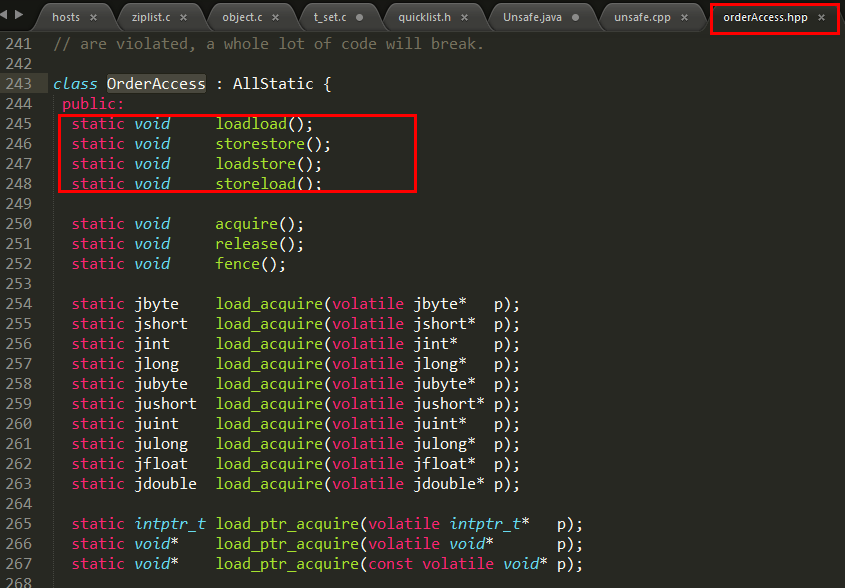Click line number 243 in the gutter

click(19, 84)
